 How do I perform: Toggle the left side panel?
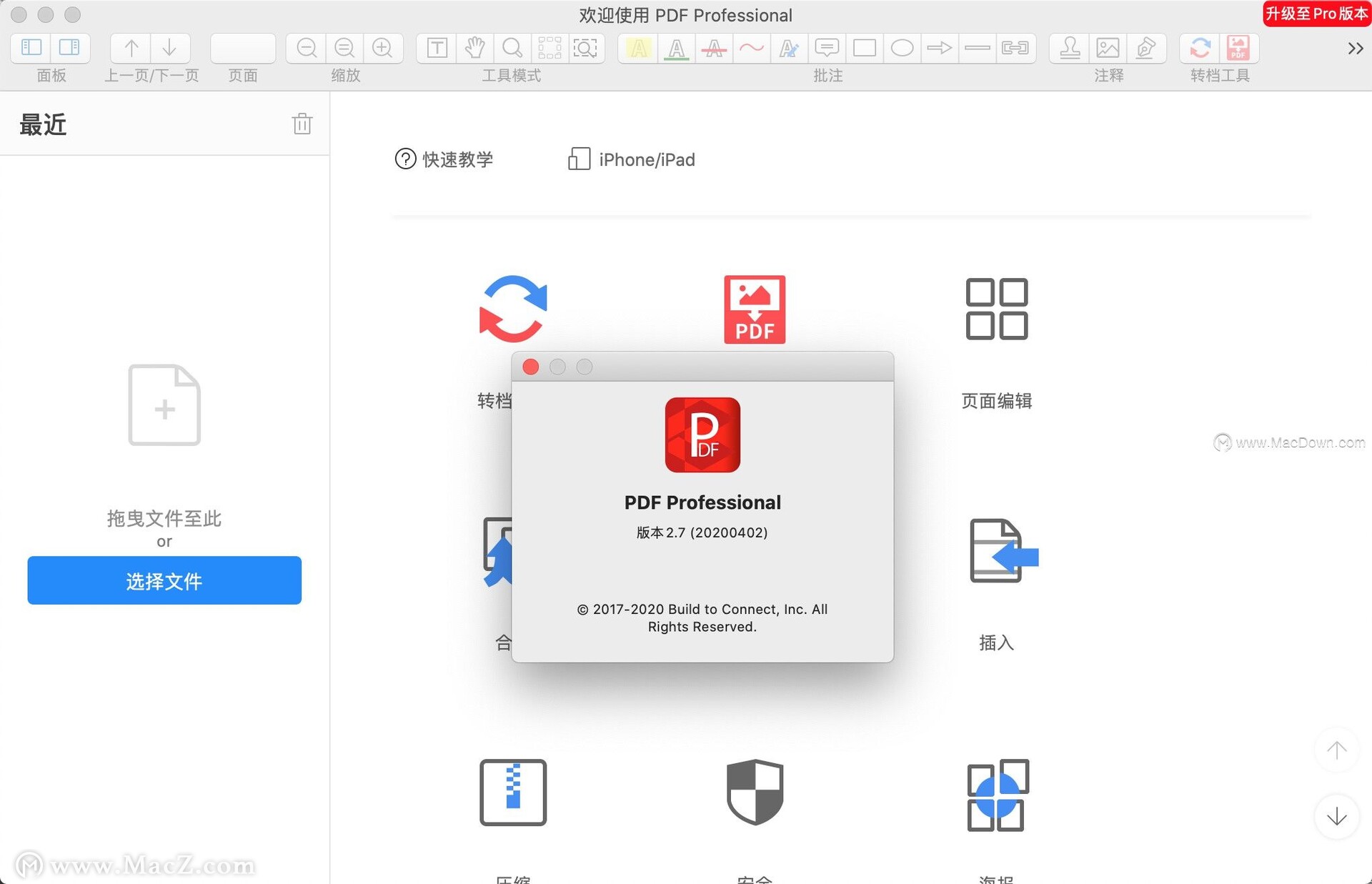[x=31, y=48]
